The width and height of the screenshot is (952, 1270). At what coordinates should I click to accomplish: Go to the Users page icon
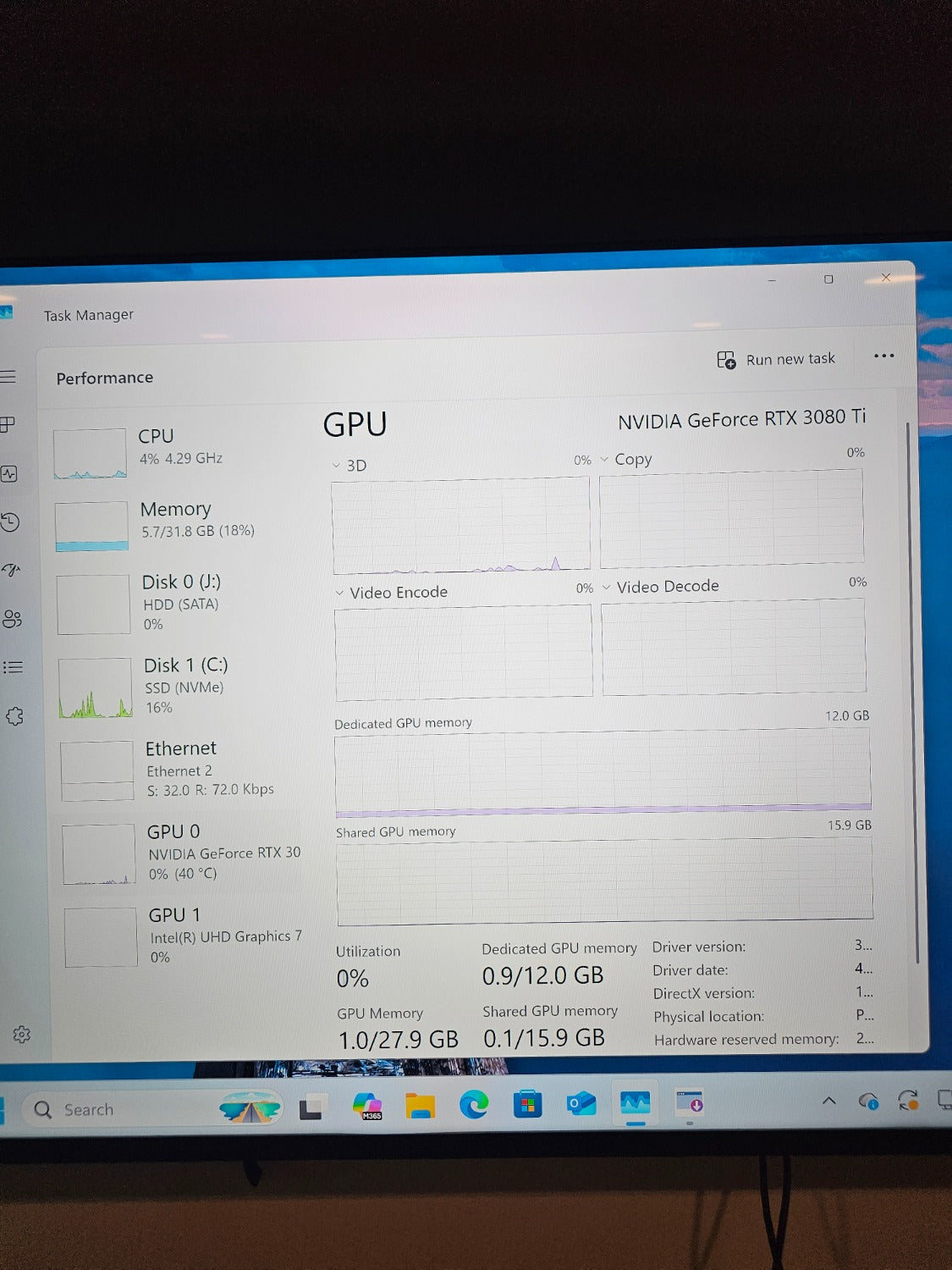point(12,619)
